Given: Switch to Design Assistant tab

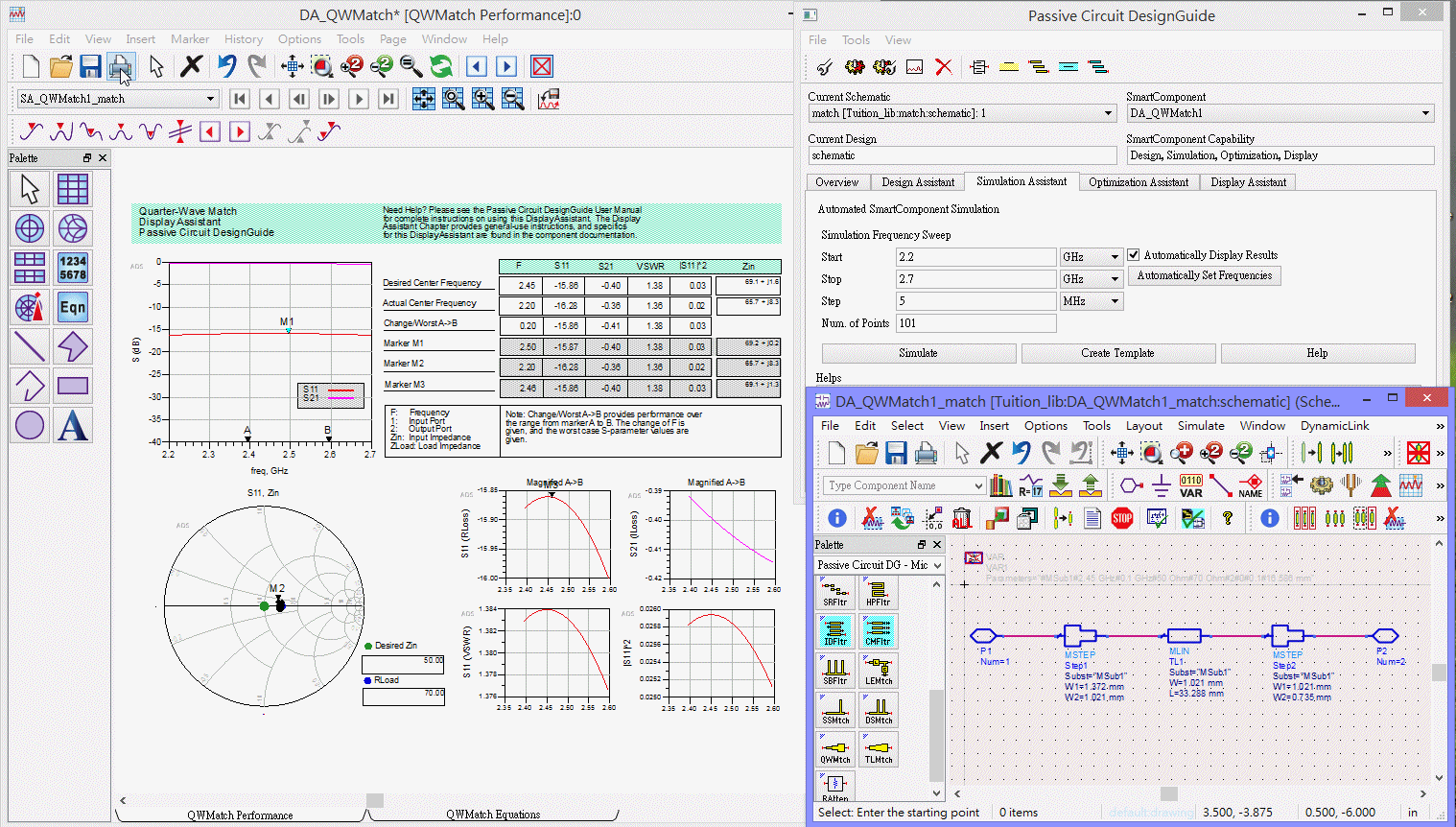Looking at the screenshot, I should point(918,182).
